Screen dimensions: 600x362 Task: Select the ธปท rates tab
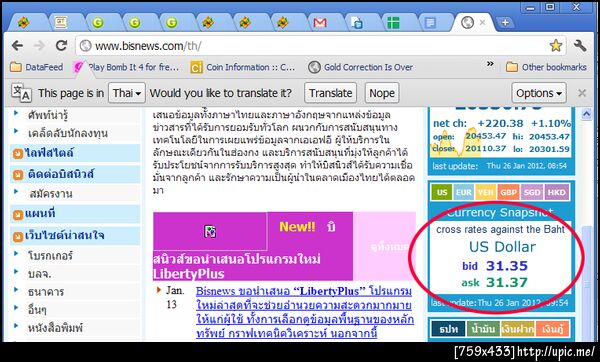pos(448,329)
